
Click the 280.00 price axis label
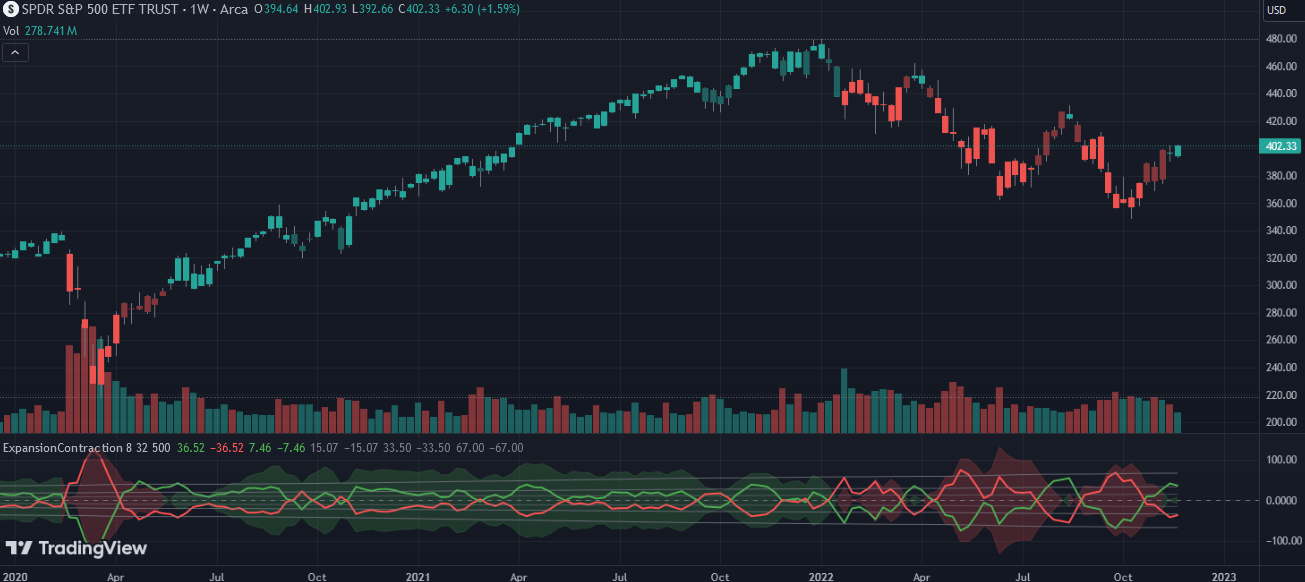click(1281, 313)
